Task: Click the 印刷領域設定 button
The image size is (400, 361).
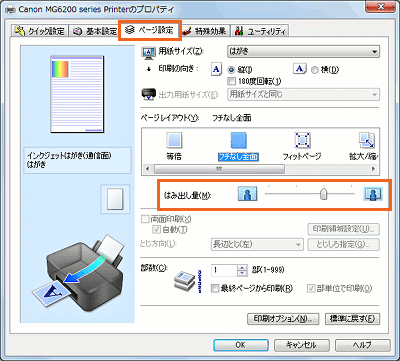Action: [343, 229]
